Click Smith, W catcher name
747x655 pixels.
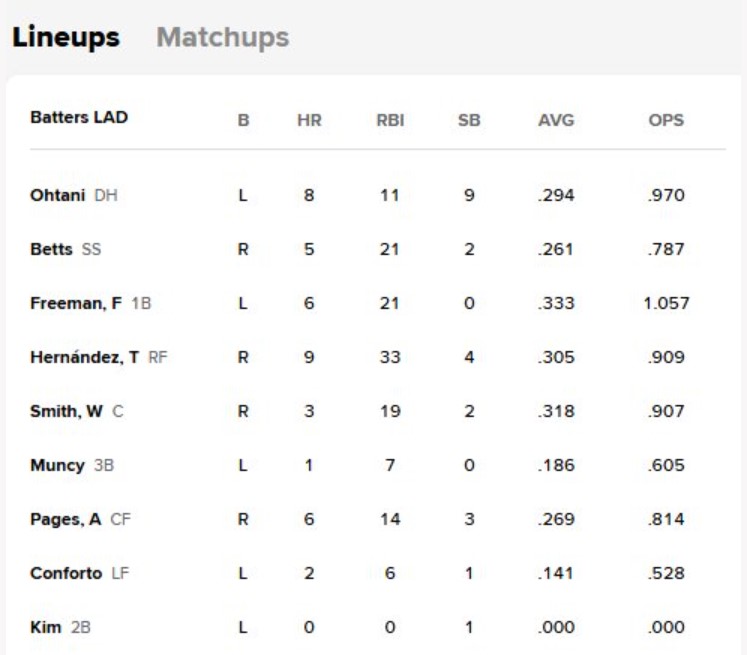click(67, 412)
